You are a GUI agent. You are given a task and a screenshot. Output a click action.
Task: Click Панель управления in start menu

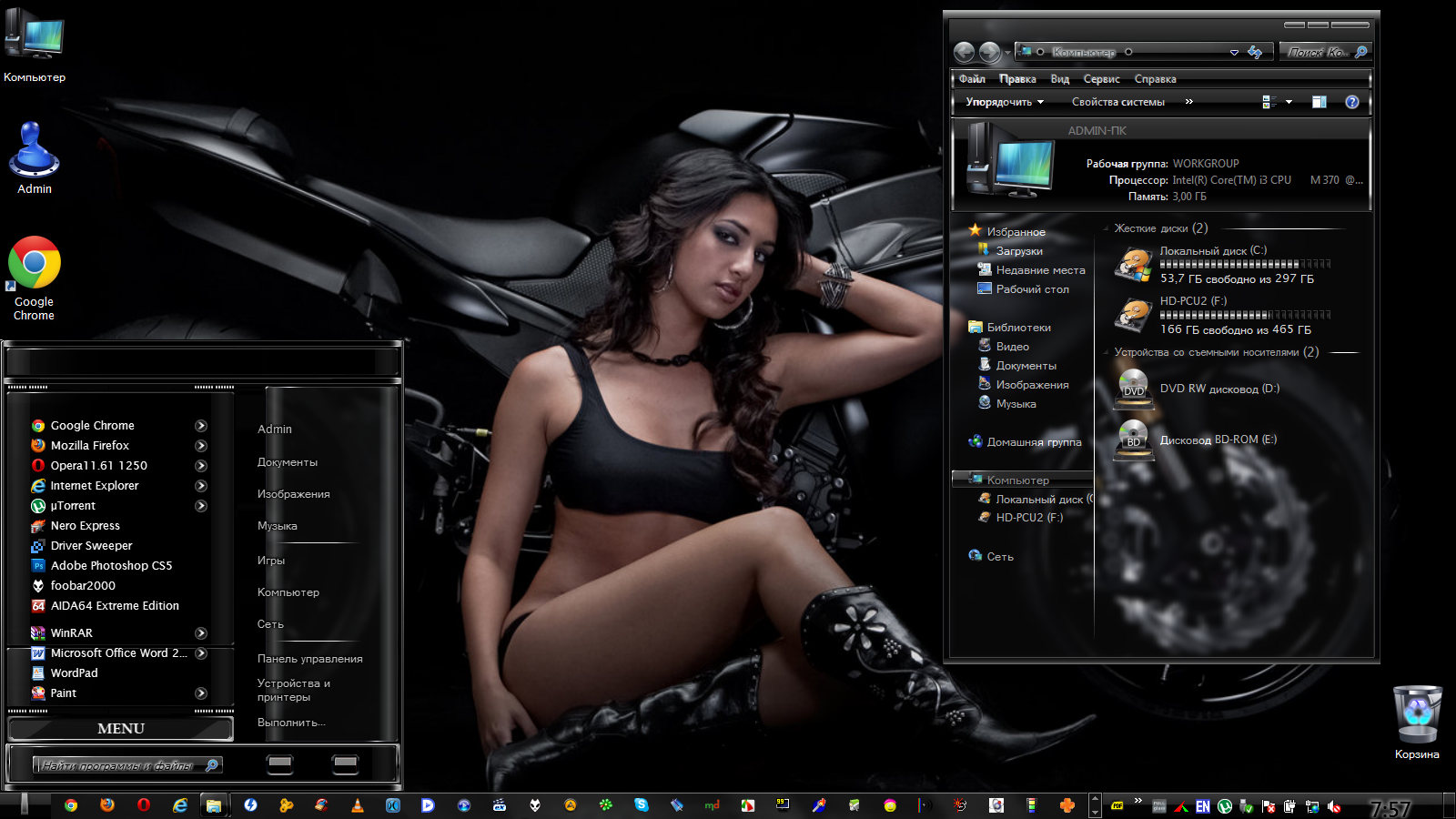coord(309,659)
